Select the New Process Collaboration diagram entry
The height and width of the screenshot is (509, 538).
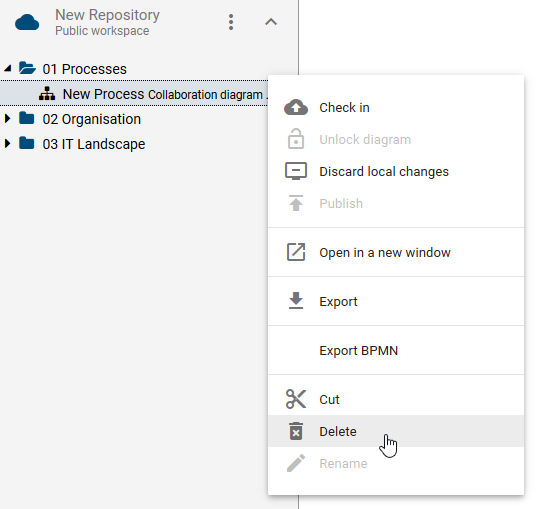pyautogui.click(x=134, y=94)
